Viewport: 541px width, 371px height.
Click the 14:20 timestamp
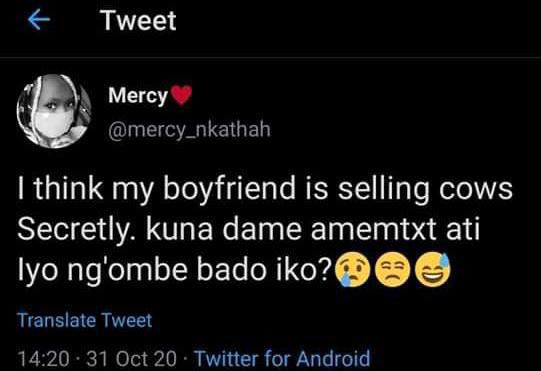coord(43,359)
